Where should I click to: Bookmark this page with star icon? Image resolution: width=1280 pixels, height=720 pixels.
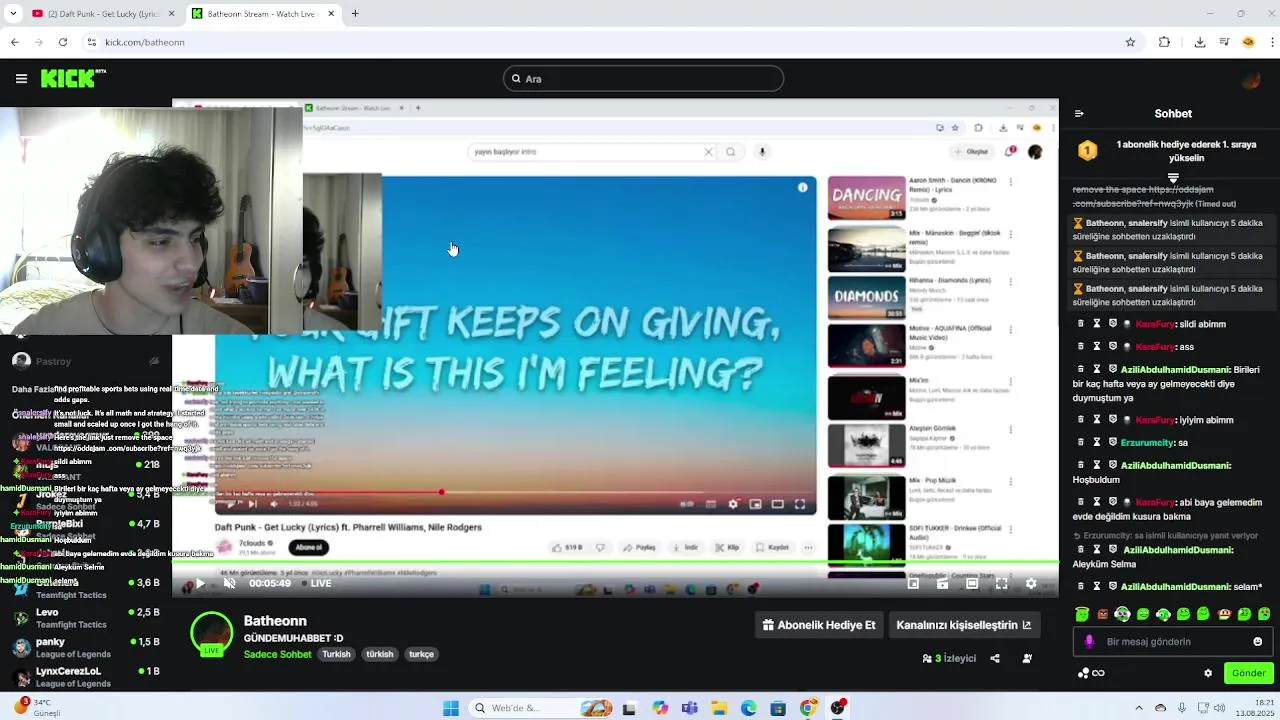[1130, 42]
